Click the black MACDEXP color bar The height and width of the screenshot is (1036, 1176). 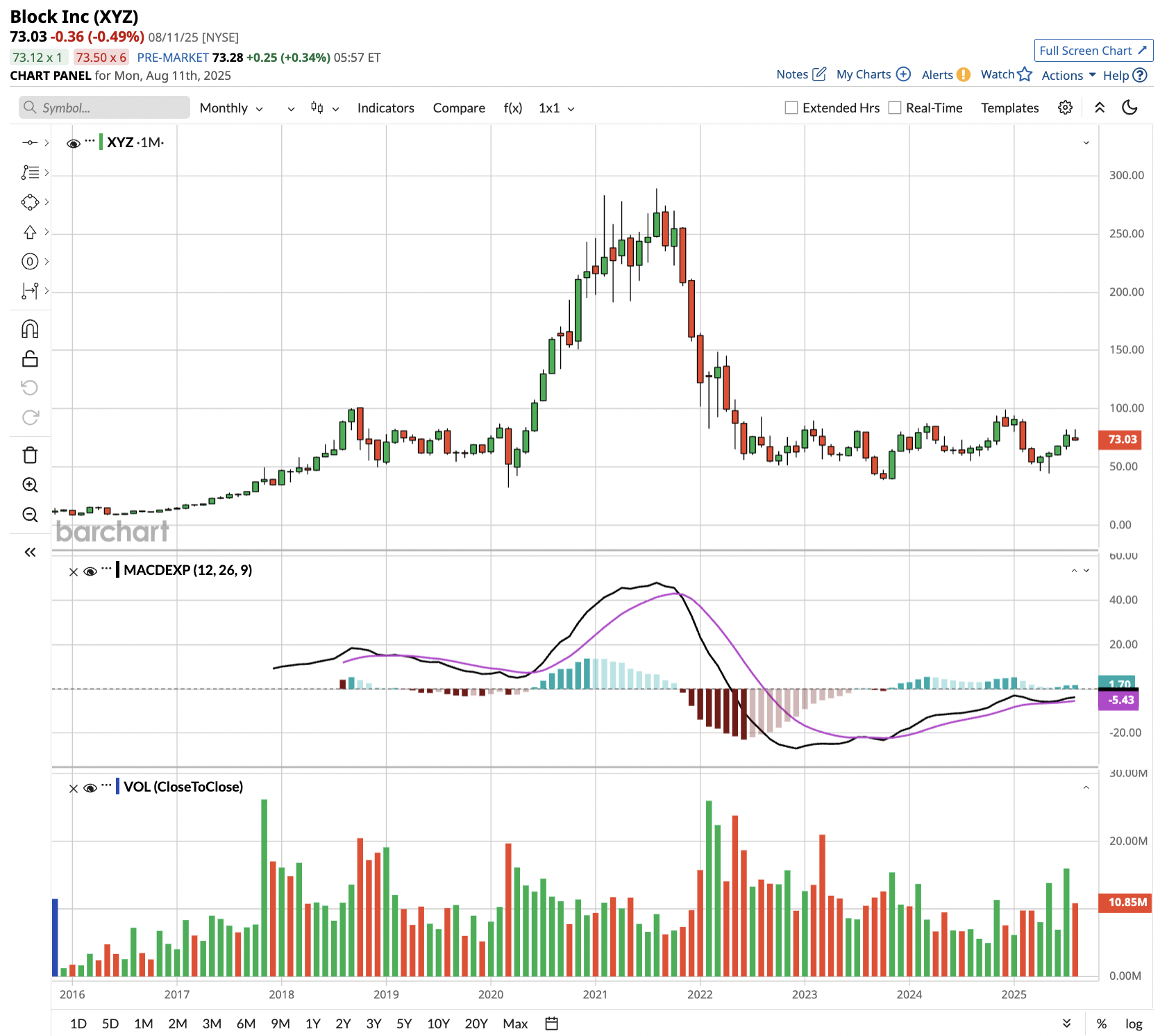(x=118, y=570)
